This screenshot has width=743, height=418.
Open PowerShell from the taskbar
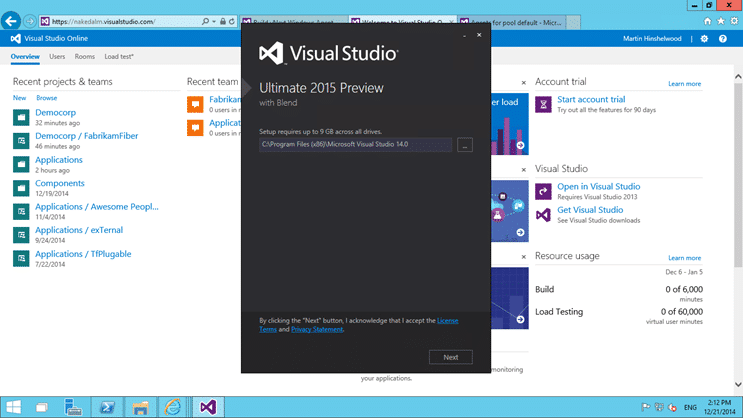click(107, 407)
